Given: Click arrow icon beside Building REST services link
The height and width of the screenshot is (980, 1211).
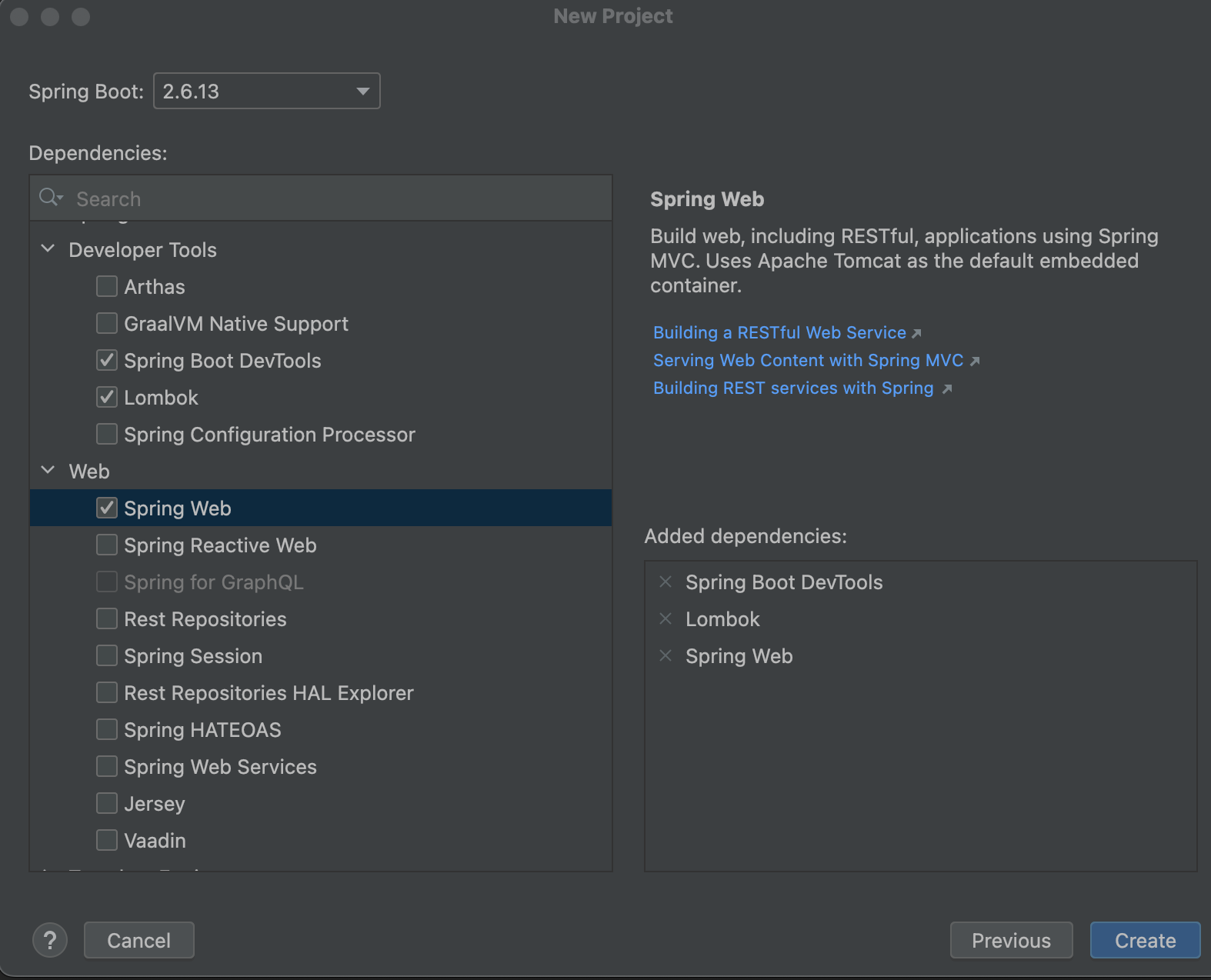Looking at the screenshot, I should (x=947, y=389).
